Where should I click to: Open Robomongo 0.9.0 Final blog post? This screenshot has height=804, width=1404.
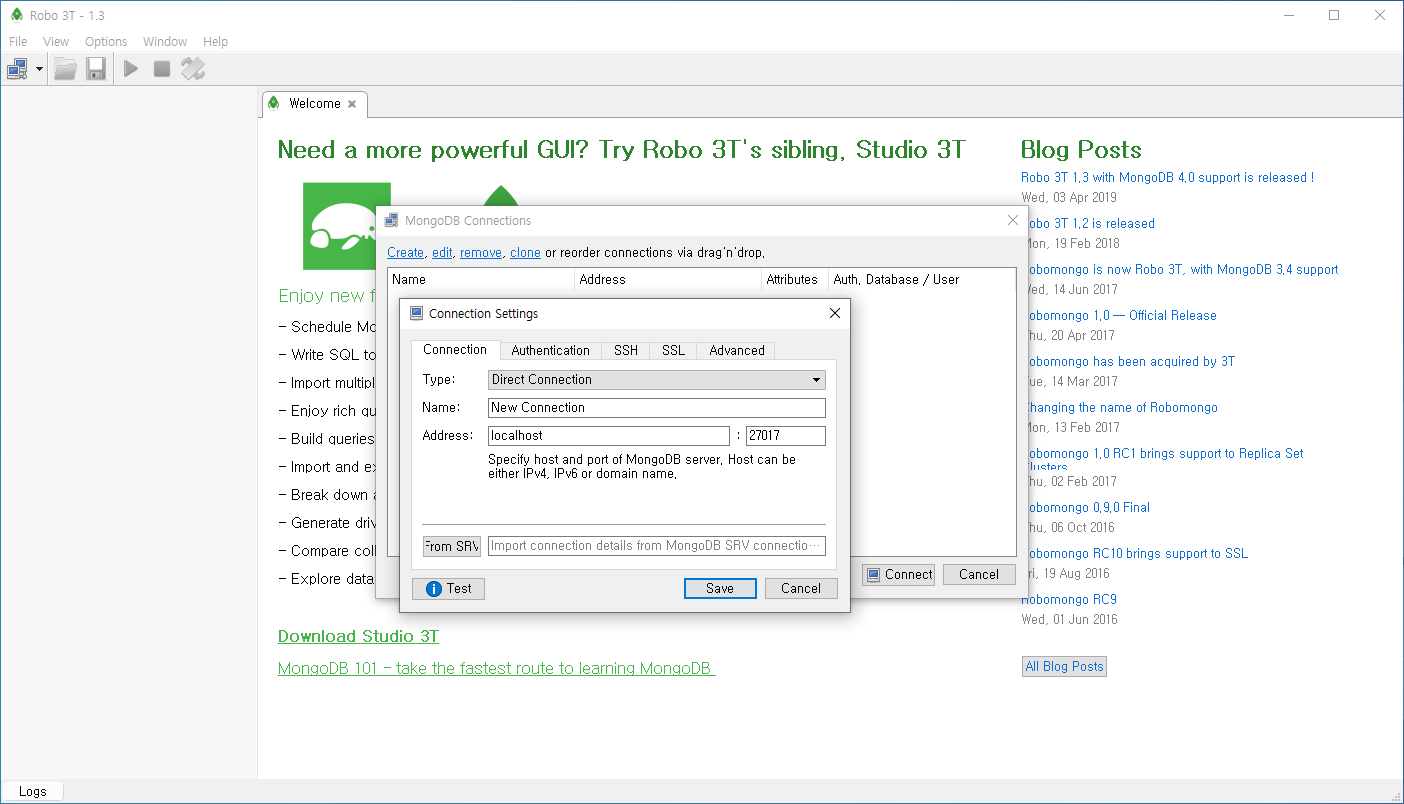1086,507
